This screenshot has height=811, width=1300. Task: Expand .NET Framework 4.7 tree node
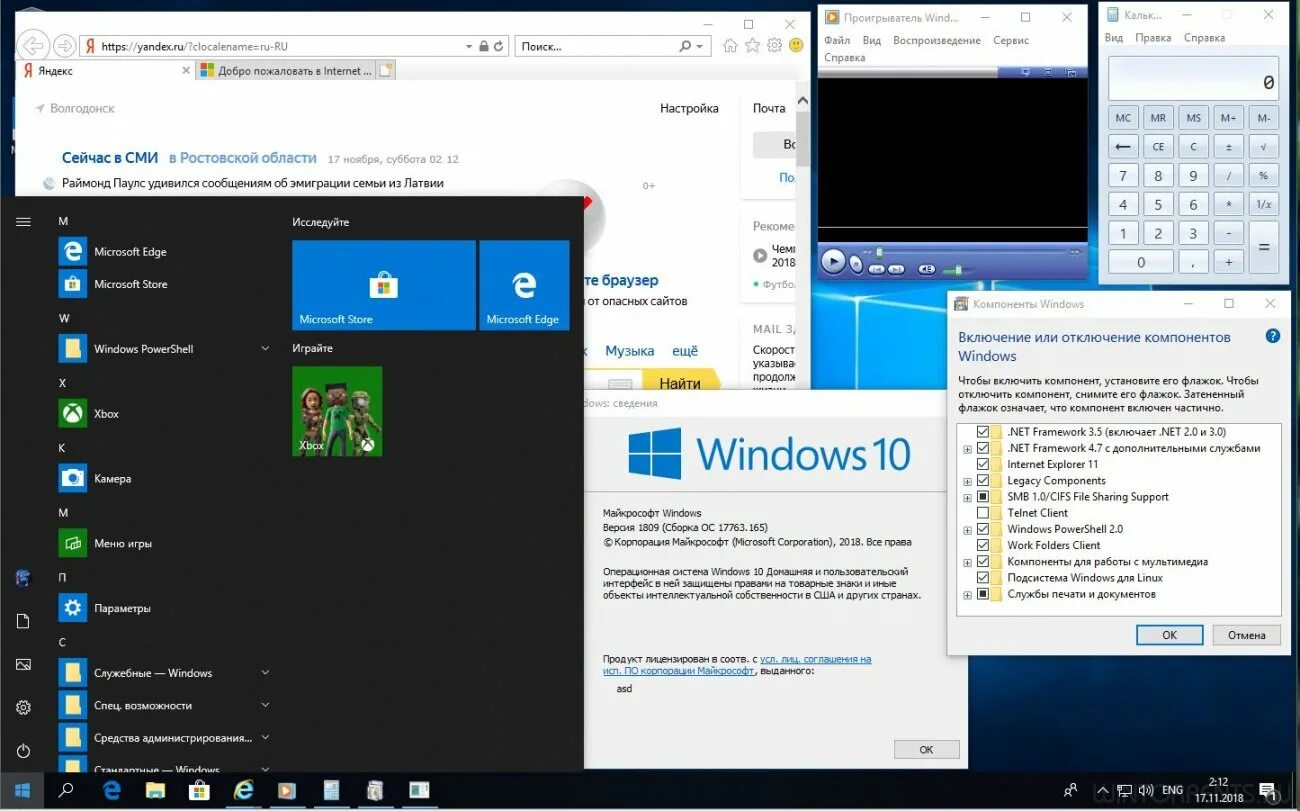click(967, 449)
